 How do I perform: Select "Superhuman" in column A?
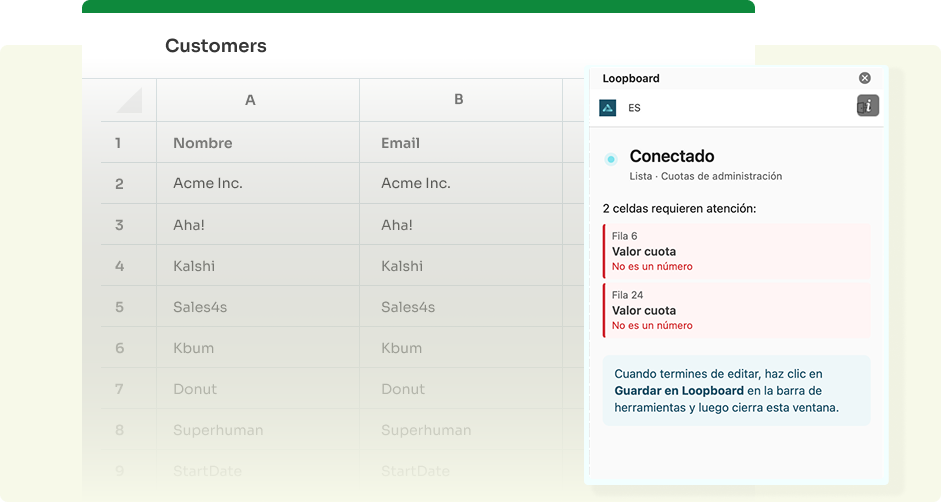(x=258, y=430)
